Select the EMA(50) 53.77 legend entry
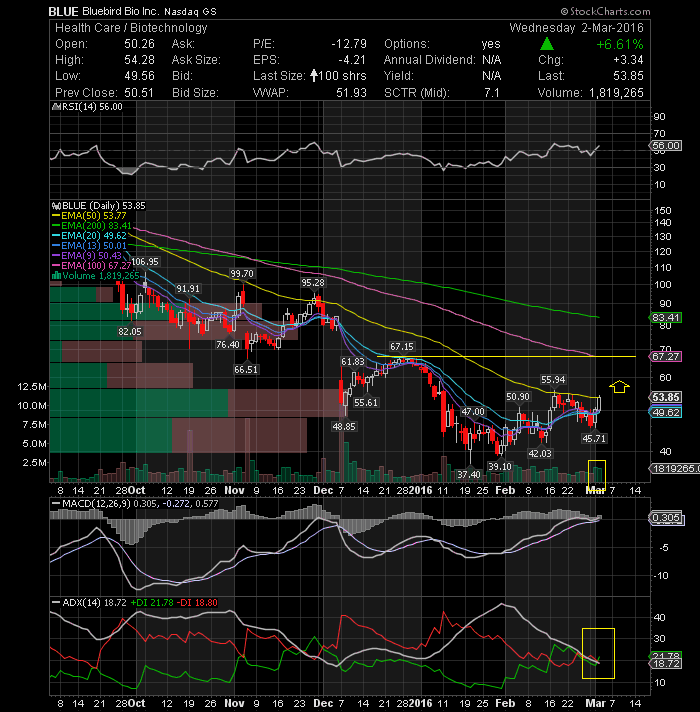 tap(89, 216)
